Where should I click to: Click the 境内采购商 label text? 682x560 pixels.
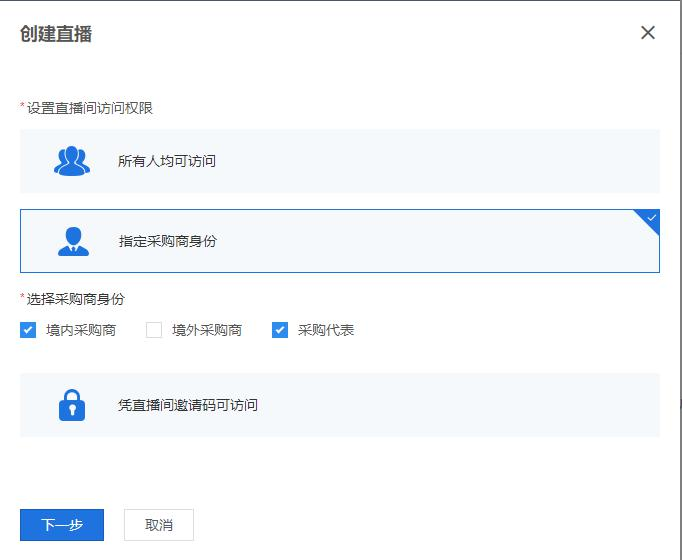pos(80,330)
